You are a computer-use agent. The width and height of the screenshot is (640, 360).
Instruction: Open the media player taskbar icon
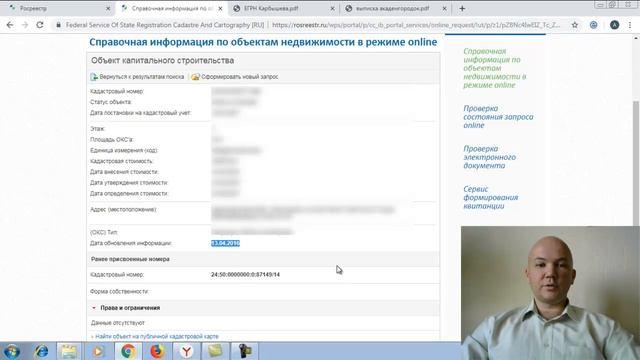(x=98, y=351)
